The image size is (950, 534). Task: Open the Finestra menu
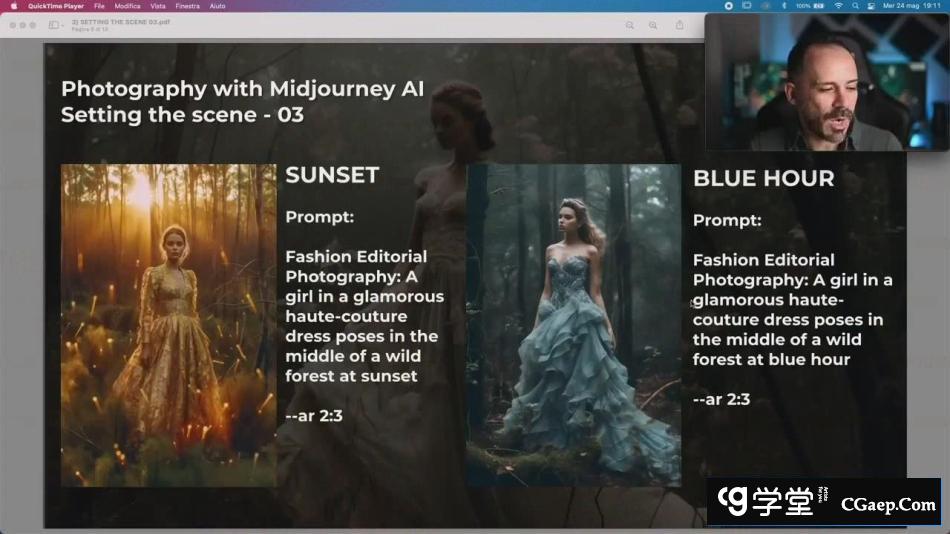pos(187,6)
